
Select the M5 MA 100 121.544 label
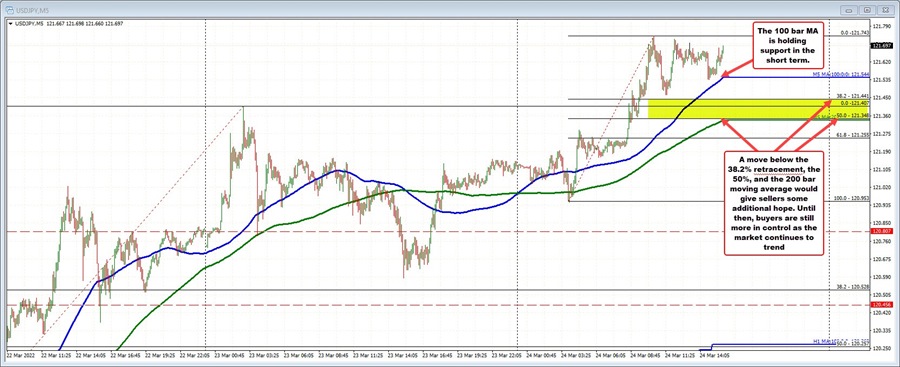(x=842, y=75)
